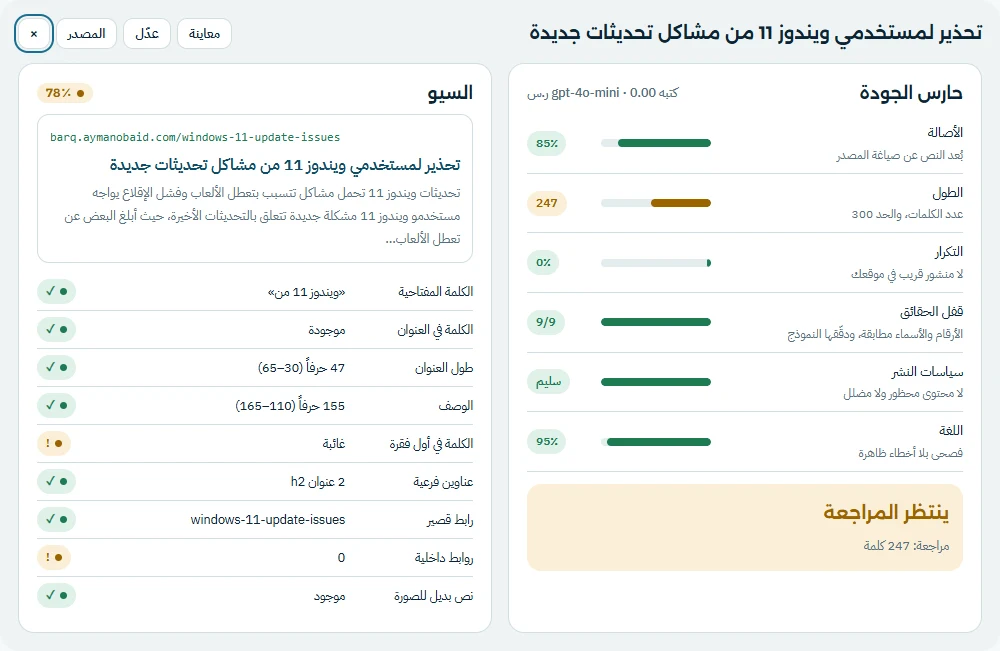Click the check badge for عناوين فرعية row

[57, 481]
